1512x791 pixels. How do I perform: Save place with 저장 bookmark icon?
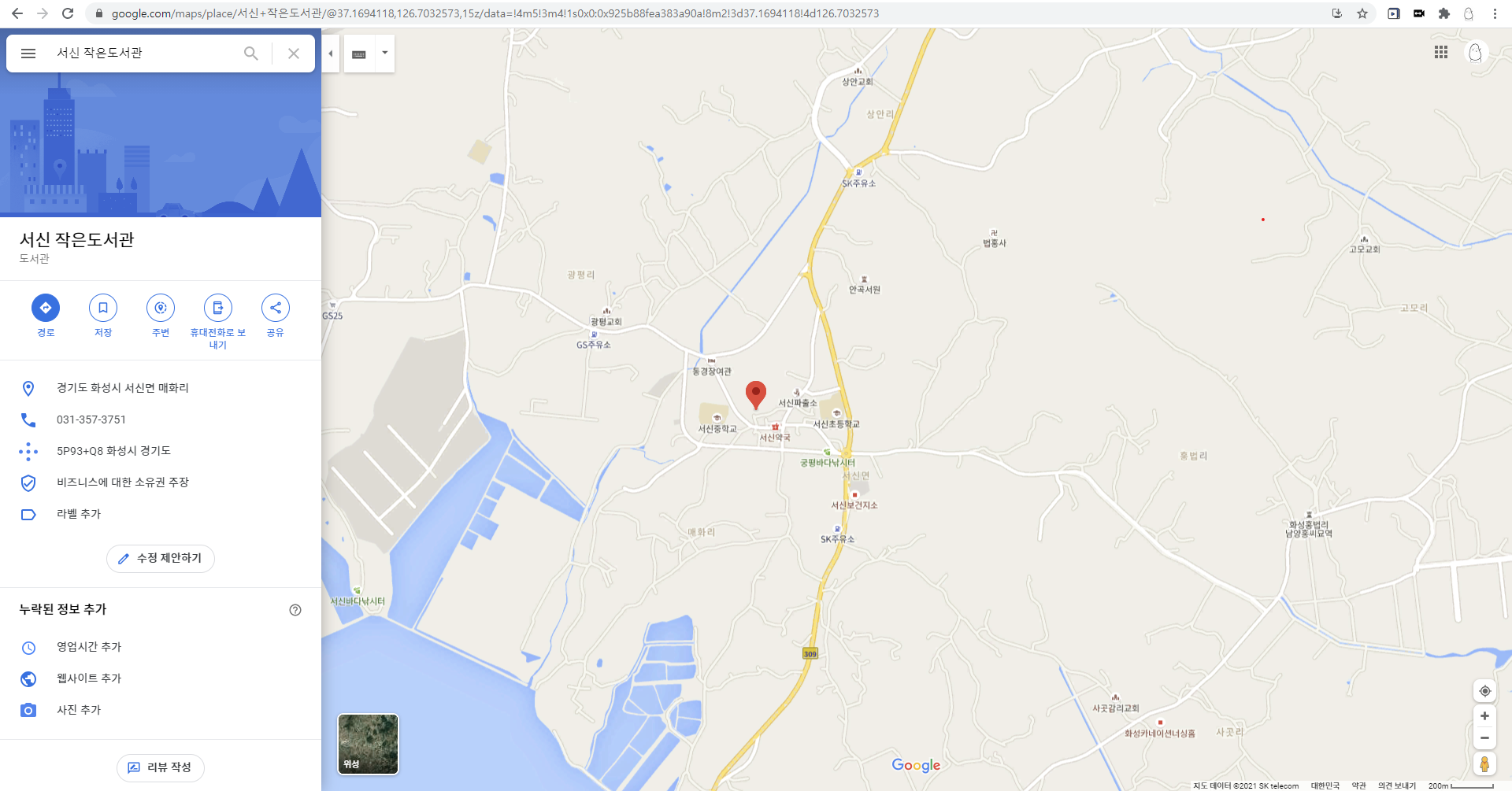tap(103, 308)
